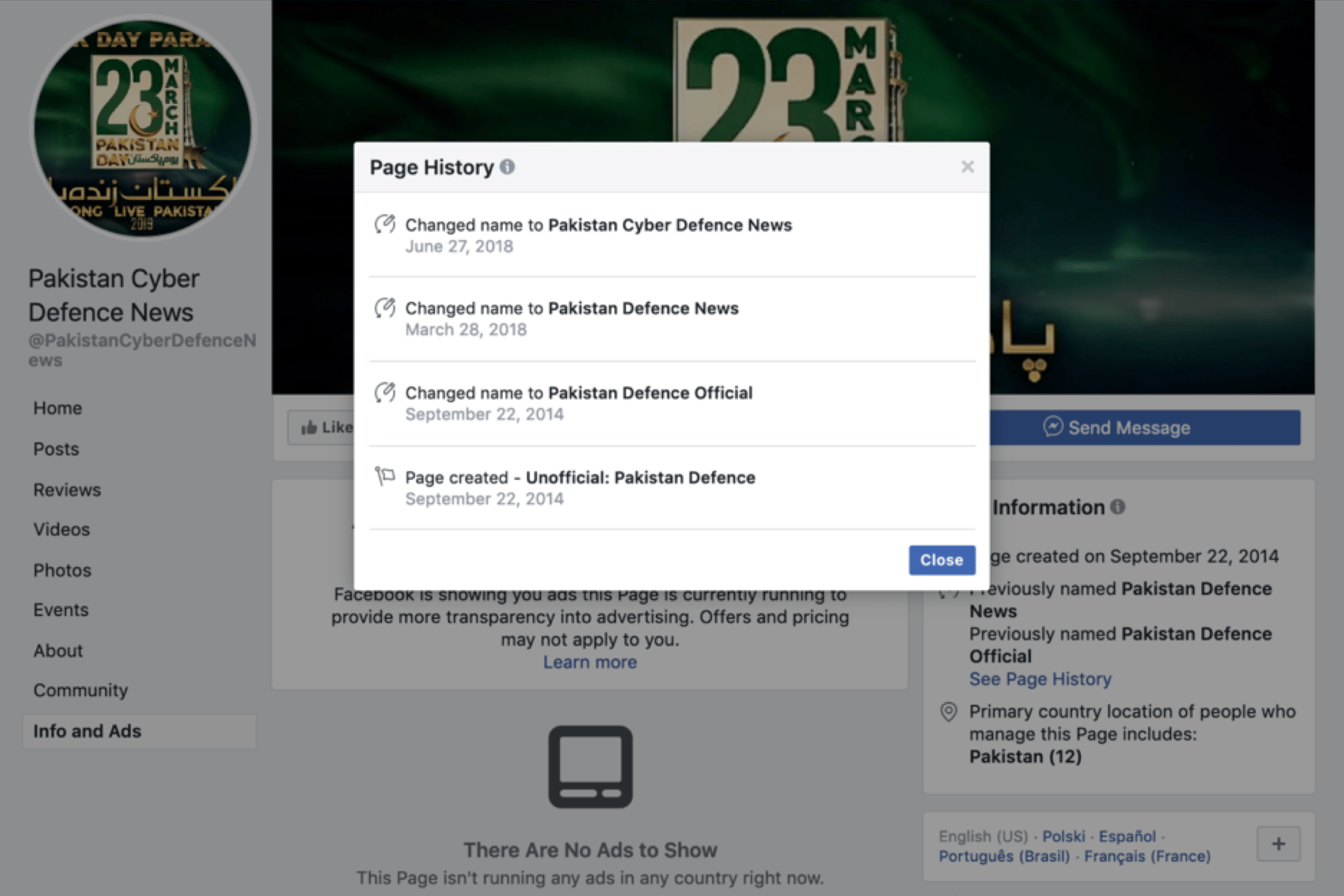The width and height of the screenshot is (1344, 896).
Task: Click info icon next to Information heading
Action: tap(1118, 507)
